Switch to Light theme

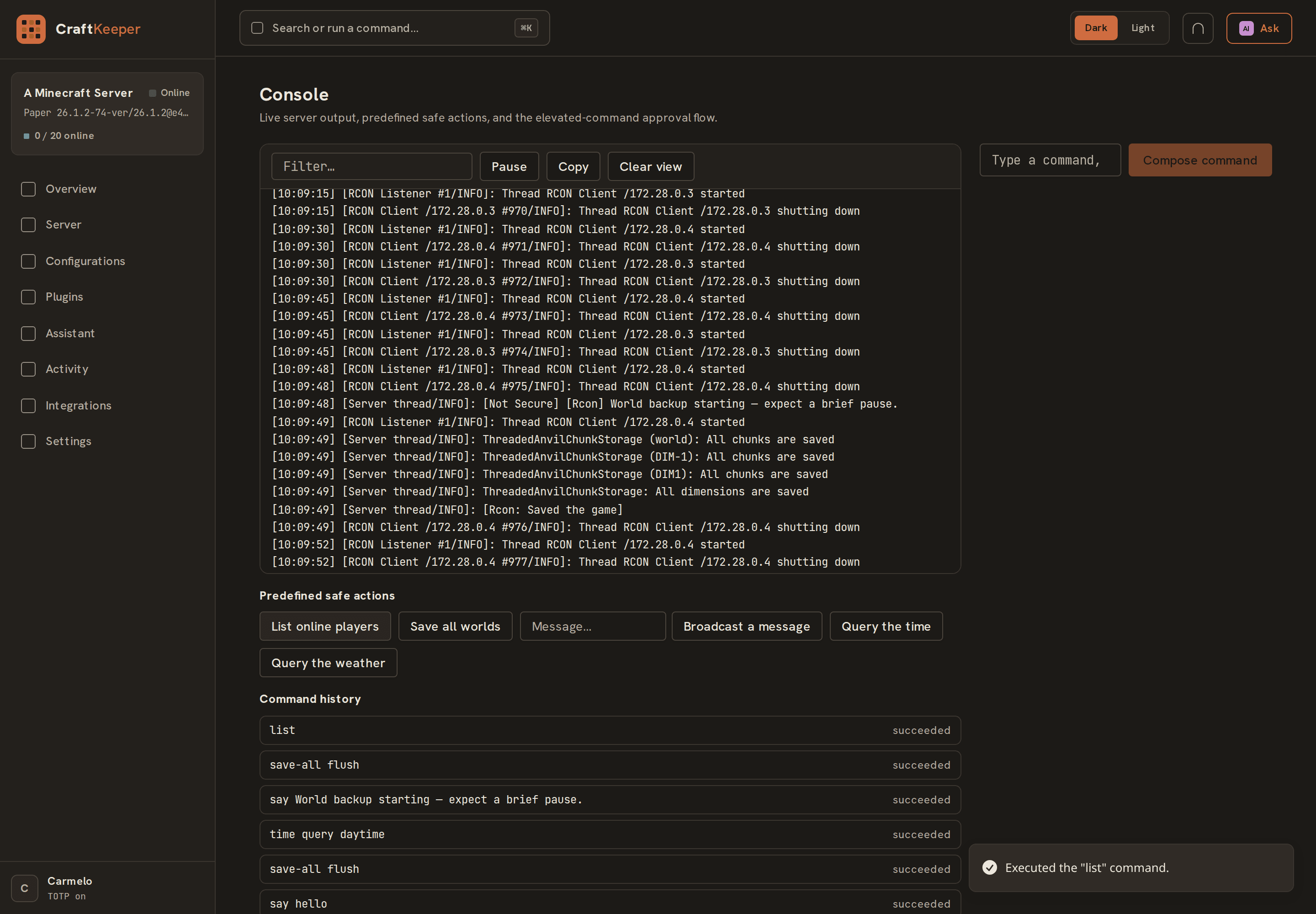pos(1142,28)
